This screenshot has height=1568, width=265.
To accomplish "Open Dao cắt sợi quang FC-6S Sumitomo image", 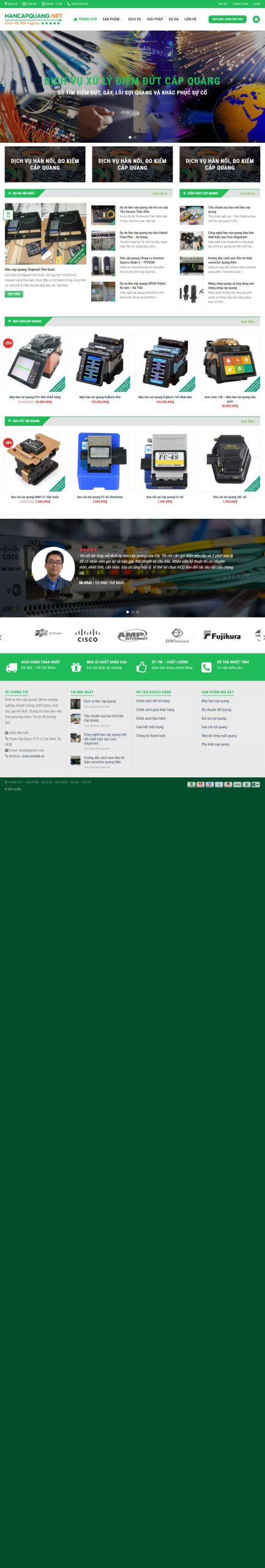I will [100, 462].
